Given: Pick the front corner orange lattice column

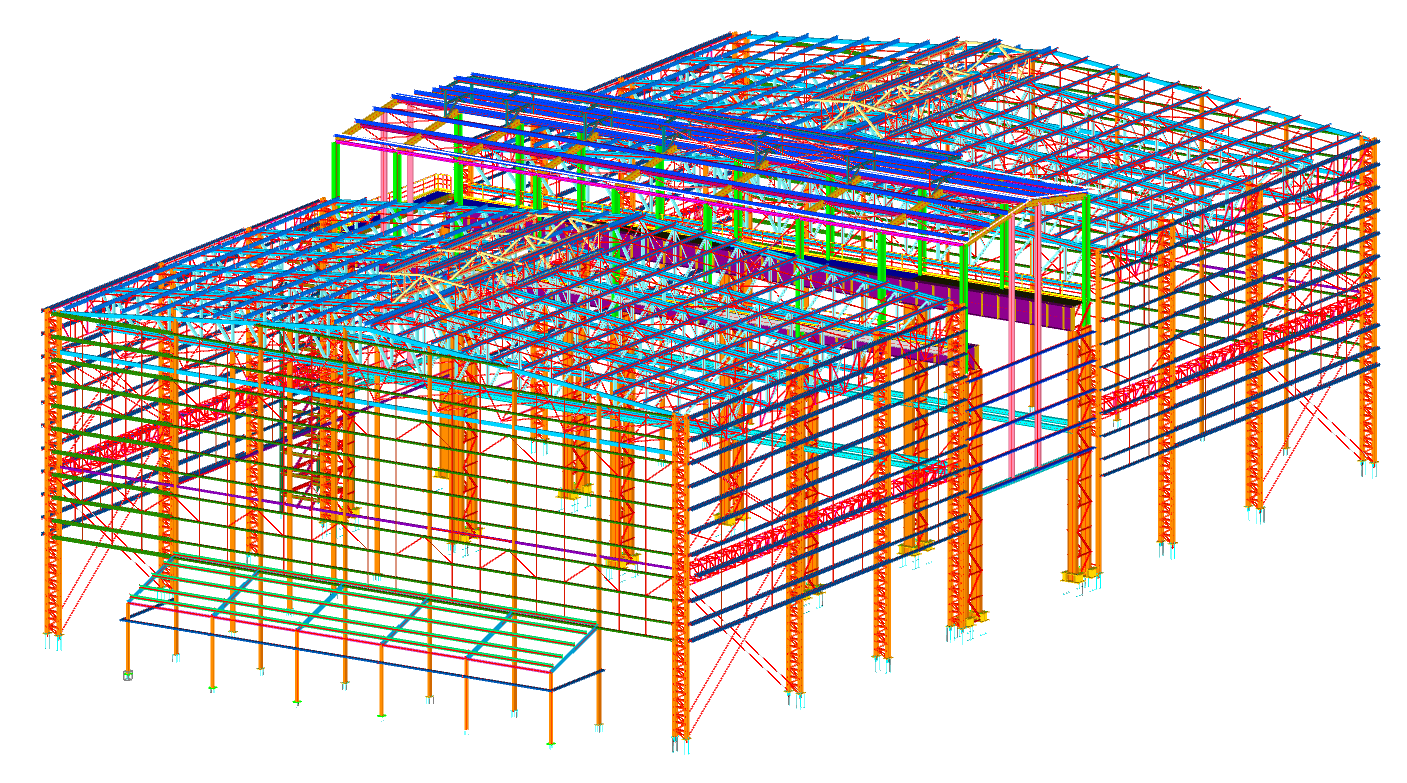Looking at the screenshot, I should (x=680, y=580).
